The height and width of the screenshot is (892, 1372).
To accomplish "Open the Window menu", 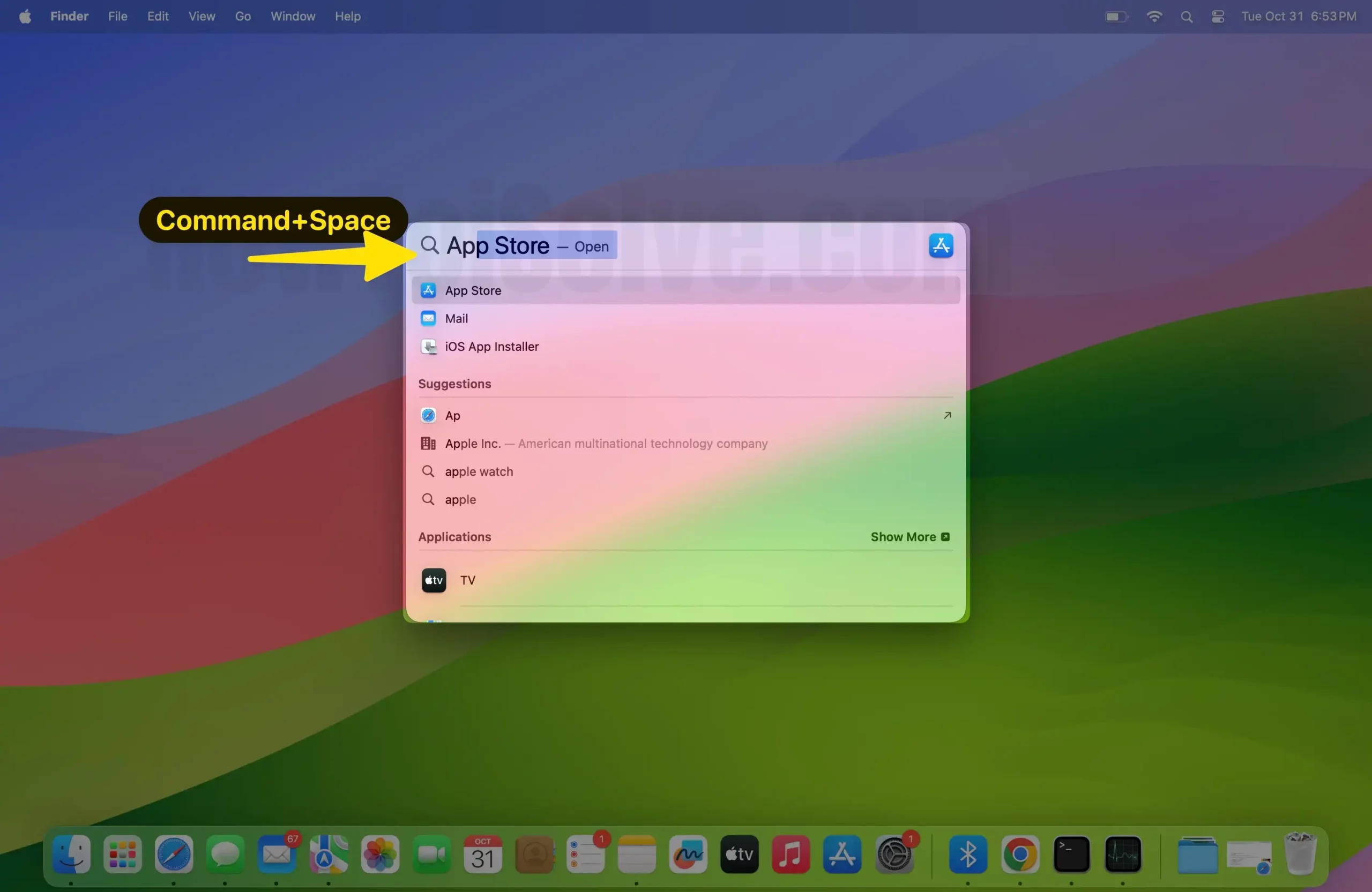I will pos(293,16).
